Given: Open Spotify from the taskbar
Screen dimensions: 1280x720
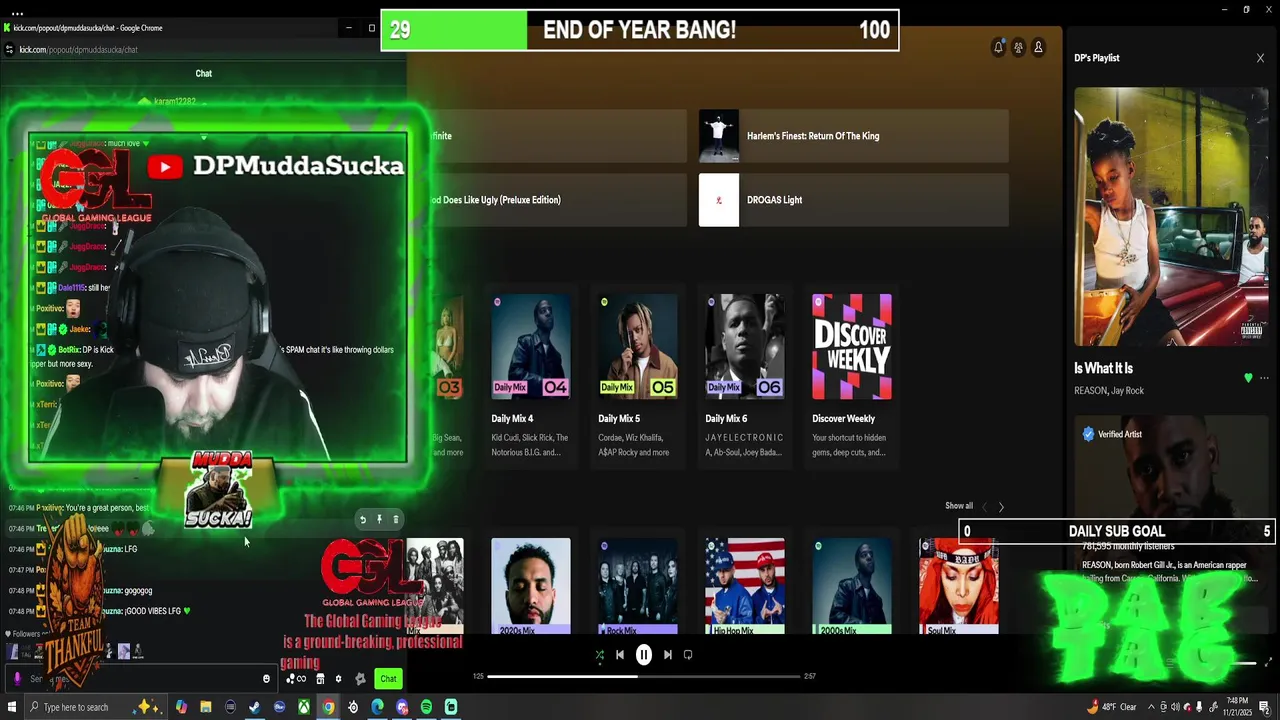Looking at the screenshot, I should [x=426, y=707].
